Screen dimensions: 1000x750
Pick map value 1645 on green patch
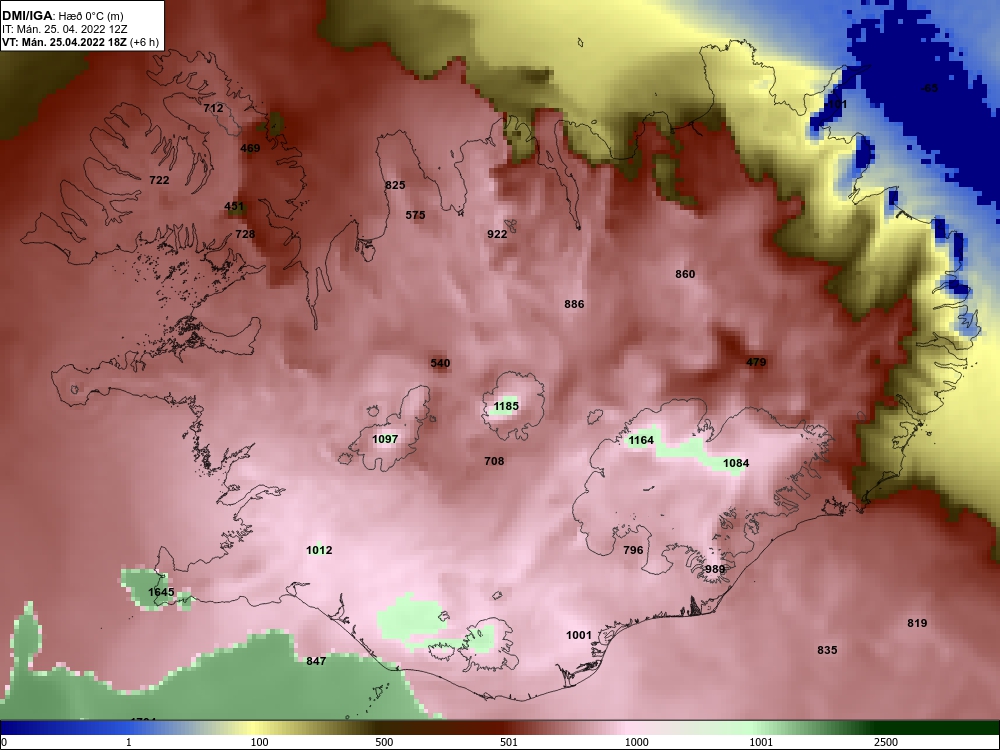(x=161, y=592)
